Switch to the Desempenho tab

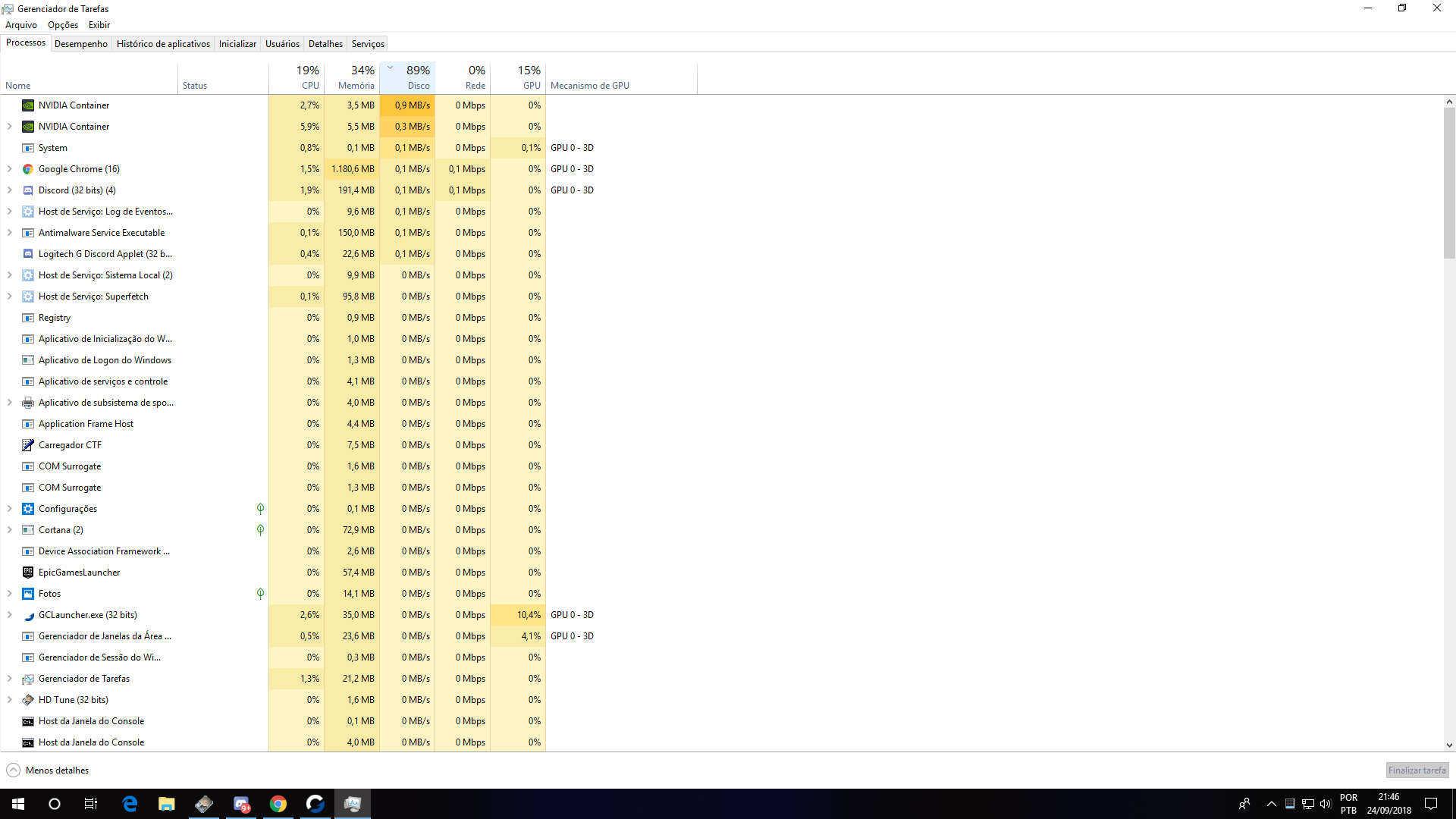tap(81, 44)
